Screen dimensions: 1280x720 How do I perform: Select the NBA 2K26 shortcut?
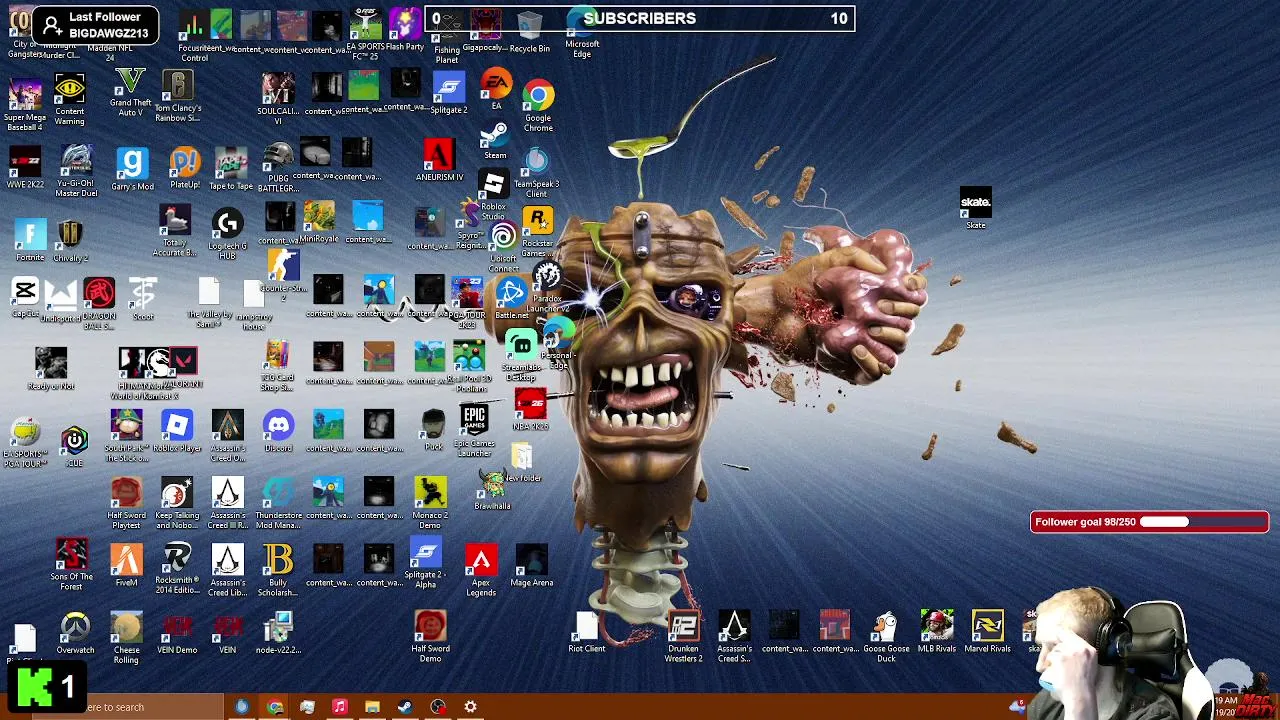tap(530, 409)
